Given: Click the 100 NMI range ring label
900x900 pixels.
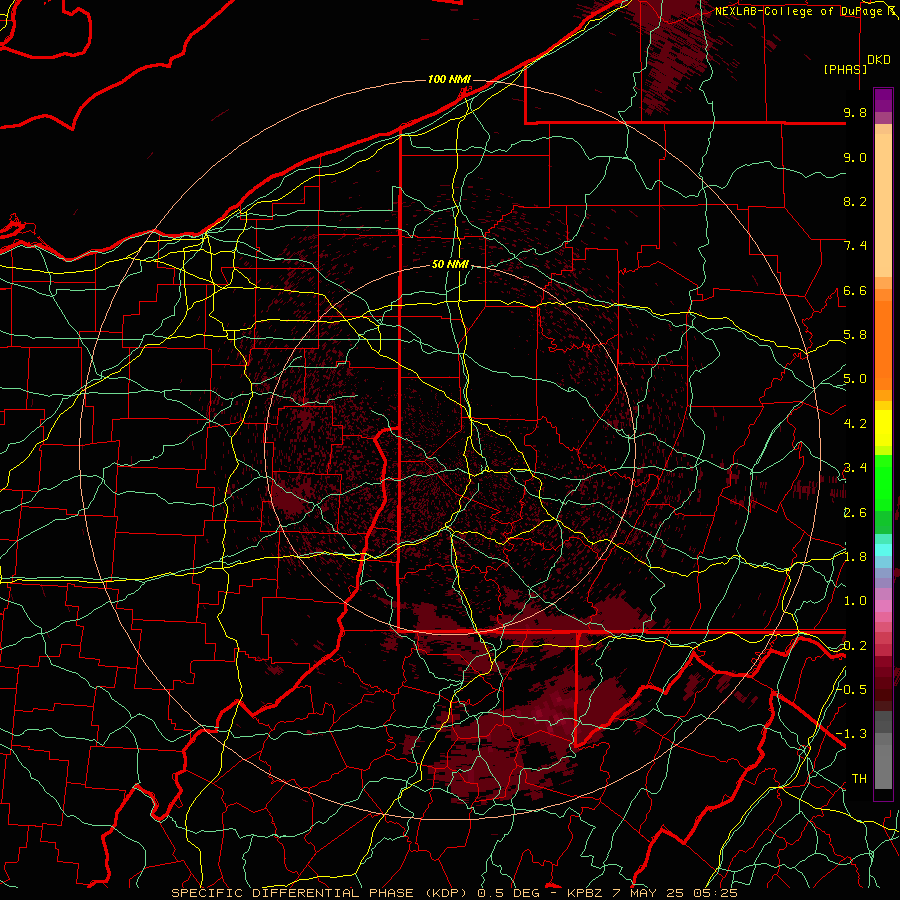Looking at the screenshot, I should click(449, 79).
